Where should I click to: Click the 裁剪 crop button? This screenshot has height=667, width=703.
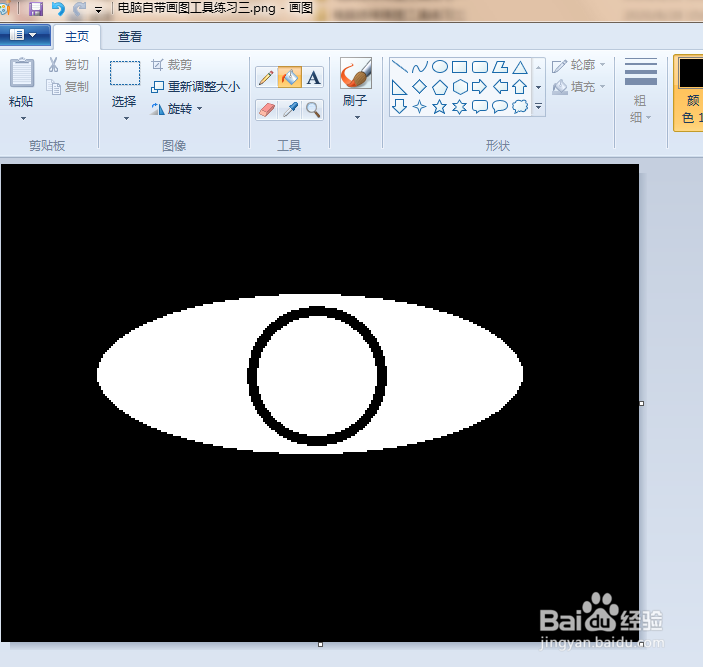(172, 65)
